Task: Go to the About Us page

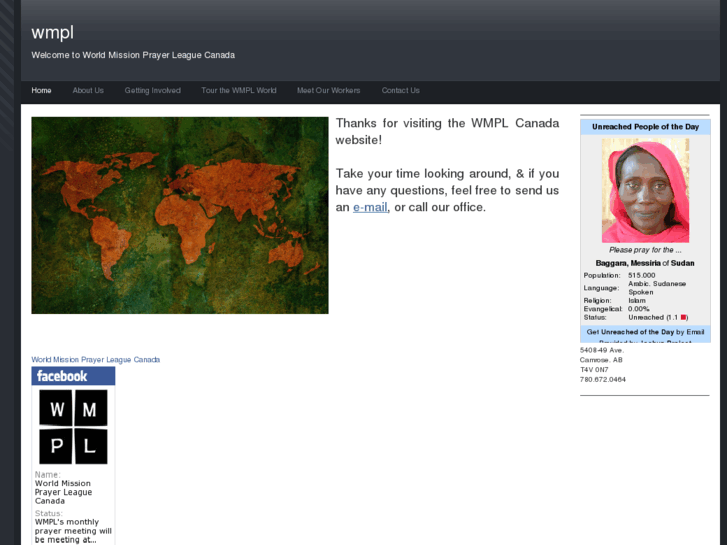Action: click(x=88, y=90)
